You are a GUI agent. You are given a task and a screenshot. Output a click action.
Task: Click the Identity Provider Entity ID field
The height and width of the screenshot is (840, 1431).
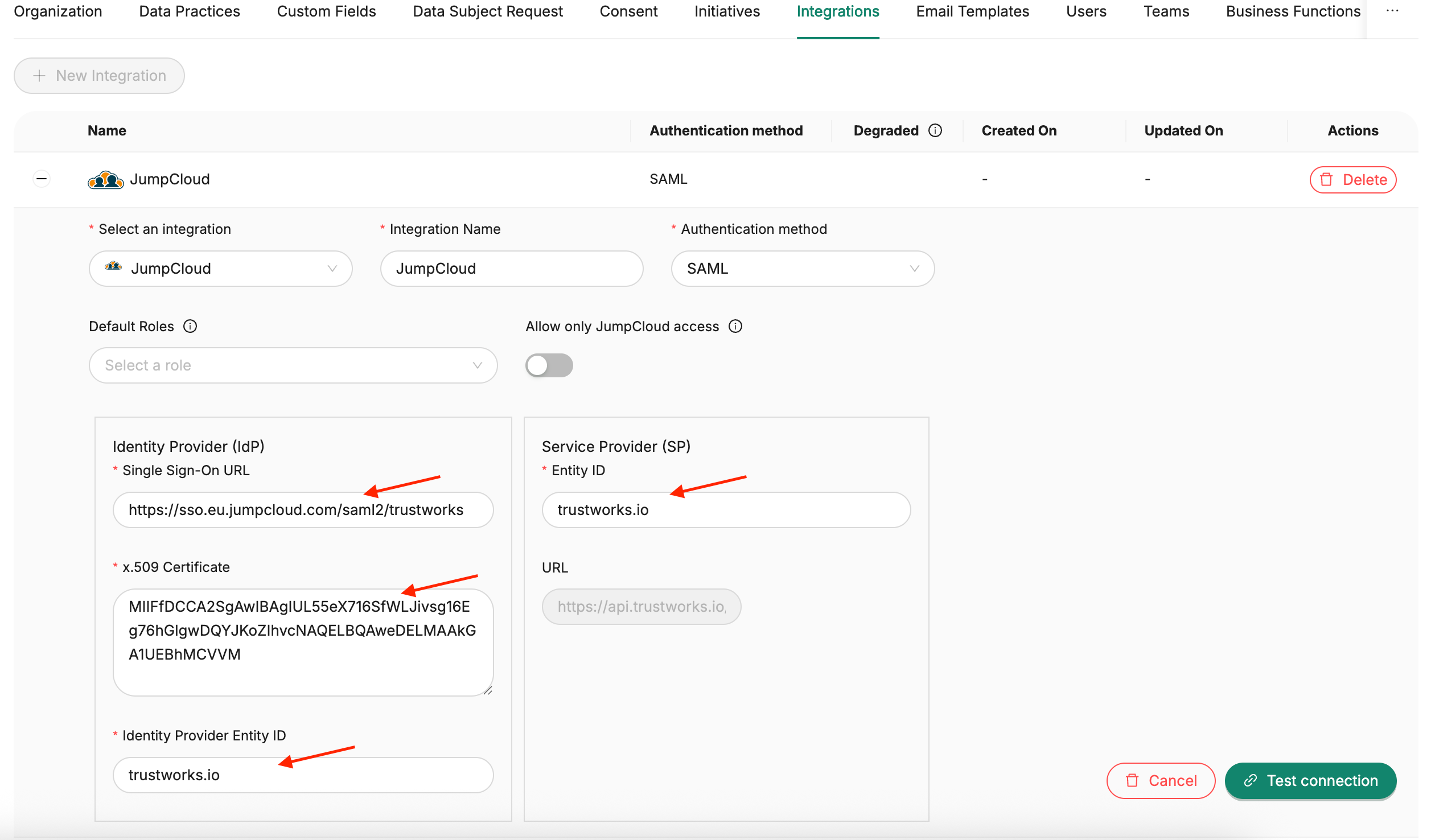pos(303,775)
